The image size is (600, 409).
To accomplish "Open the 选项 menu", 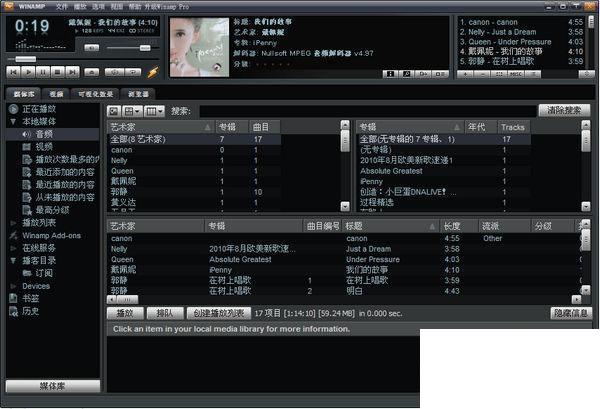I will click(98, 7).
